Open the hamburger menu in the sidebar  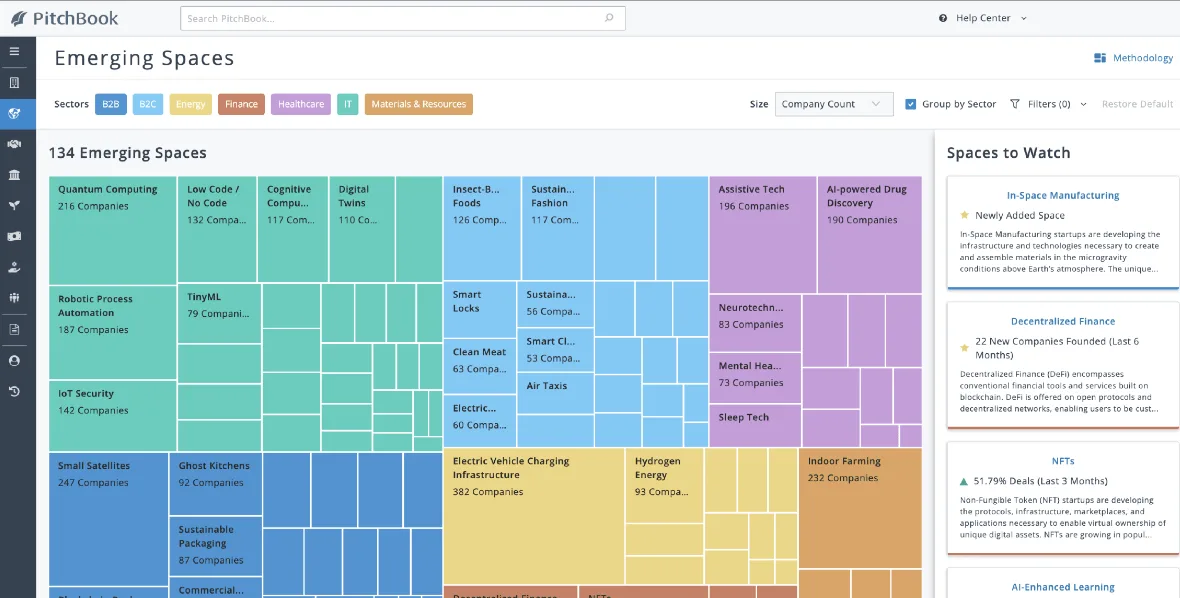(x=14, y=52)
